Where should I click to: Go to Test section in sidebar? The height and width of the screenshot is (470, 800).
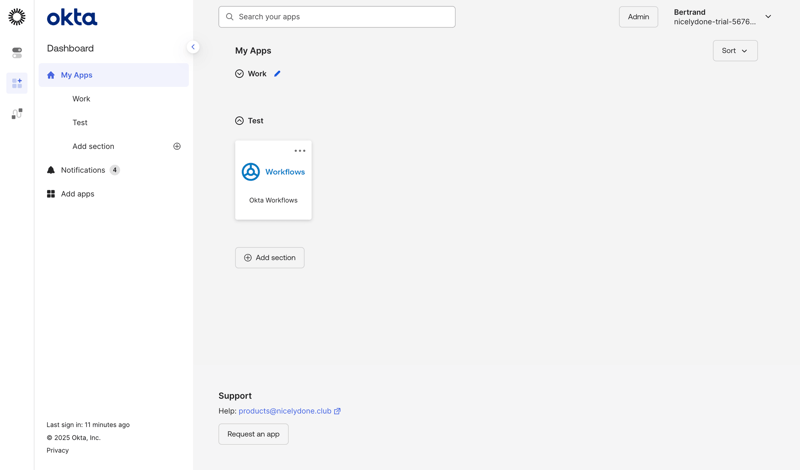(80, 122)
